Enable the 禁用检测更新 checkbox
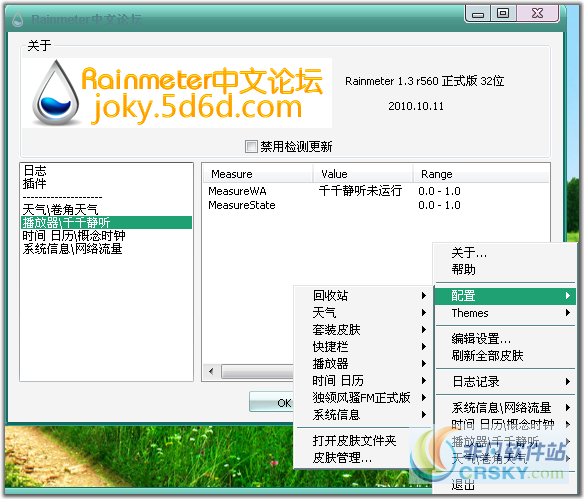 (x=251, y=146)
